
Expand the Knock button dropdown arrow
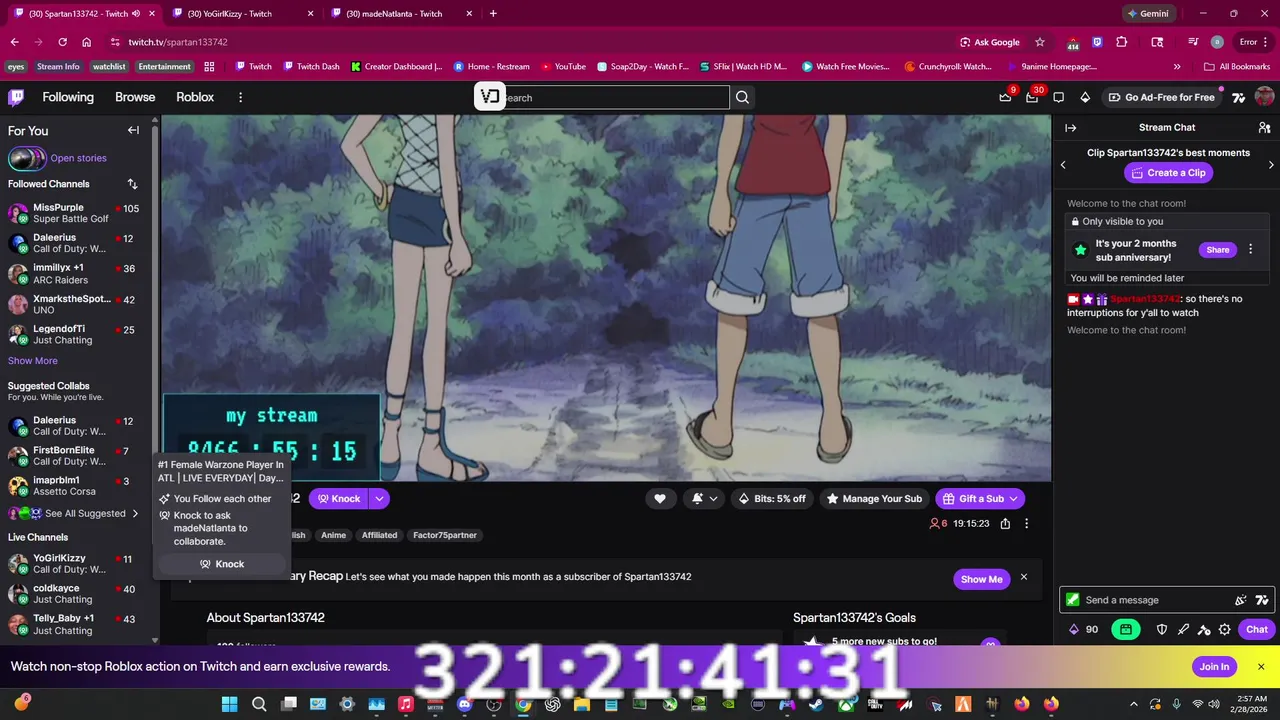379,498
